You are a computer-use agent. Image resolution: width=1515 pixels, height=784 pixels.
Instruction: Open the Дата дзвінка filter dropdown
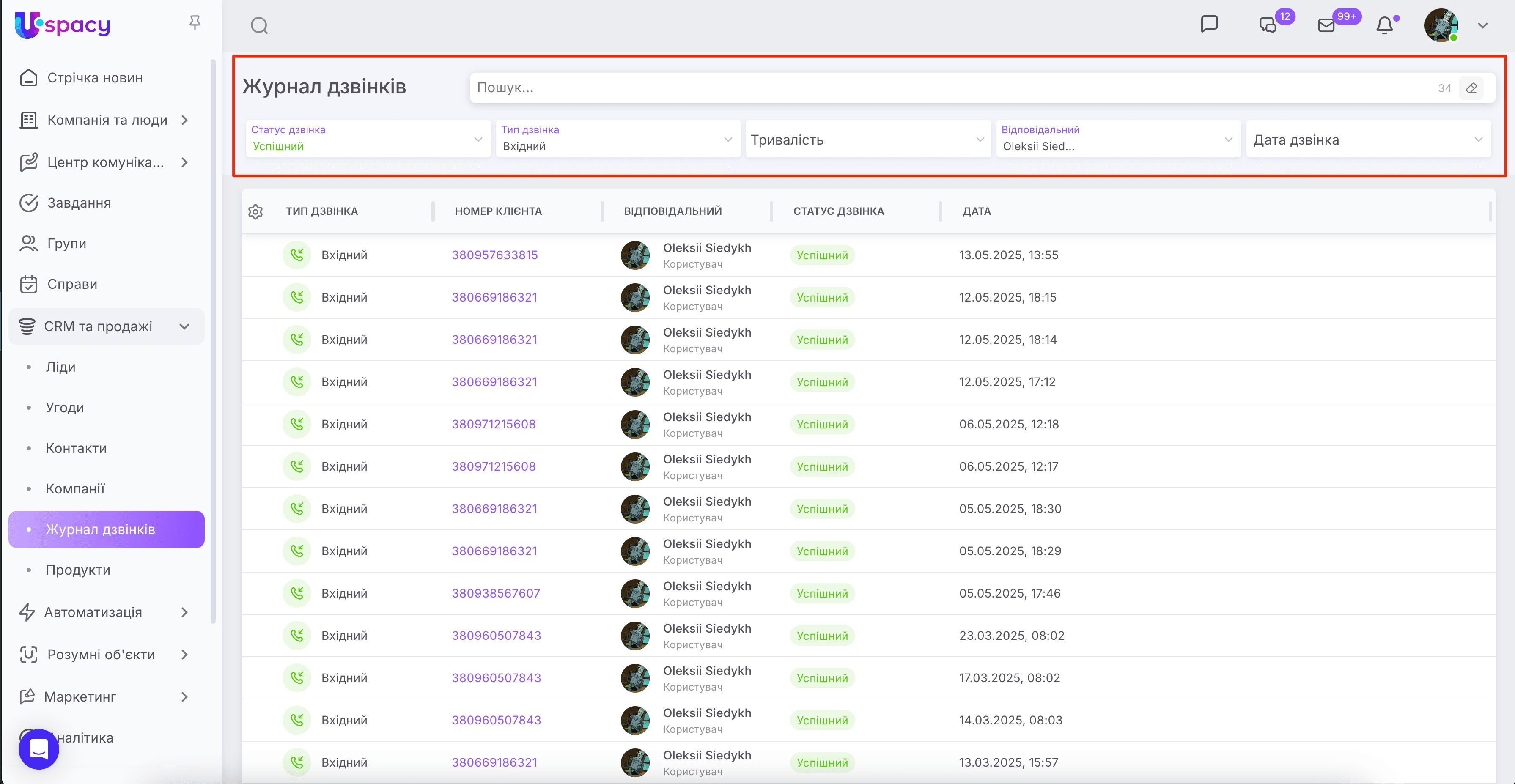1367,140
